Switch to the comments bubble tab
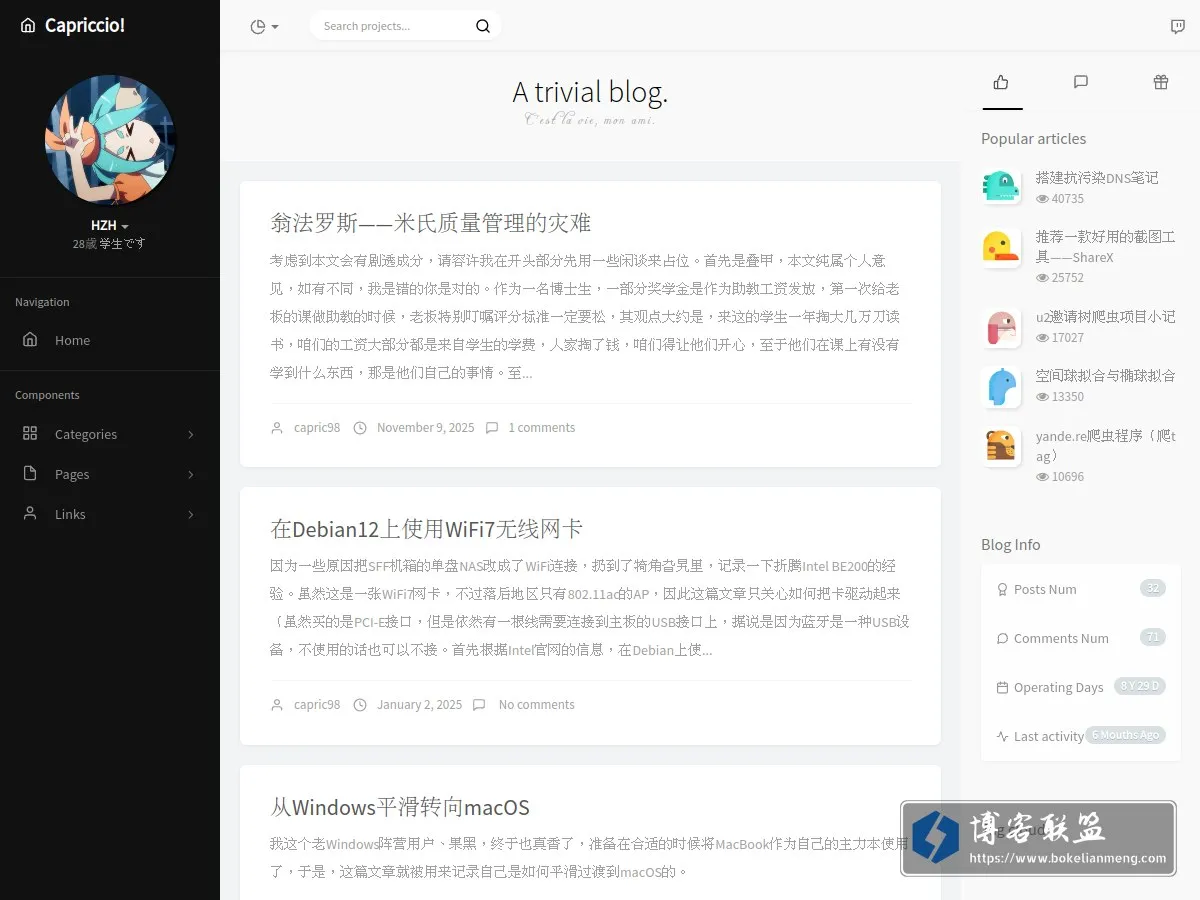The image size is (1200, 900). point(1081,82)
